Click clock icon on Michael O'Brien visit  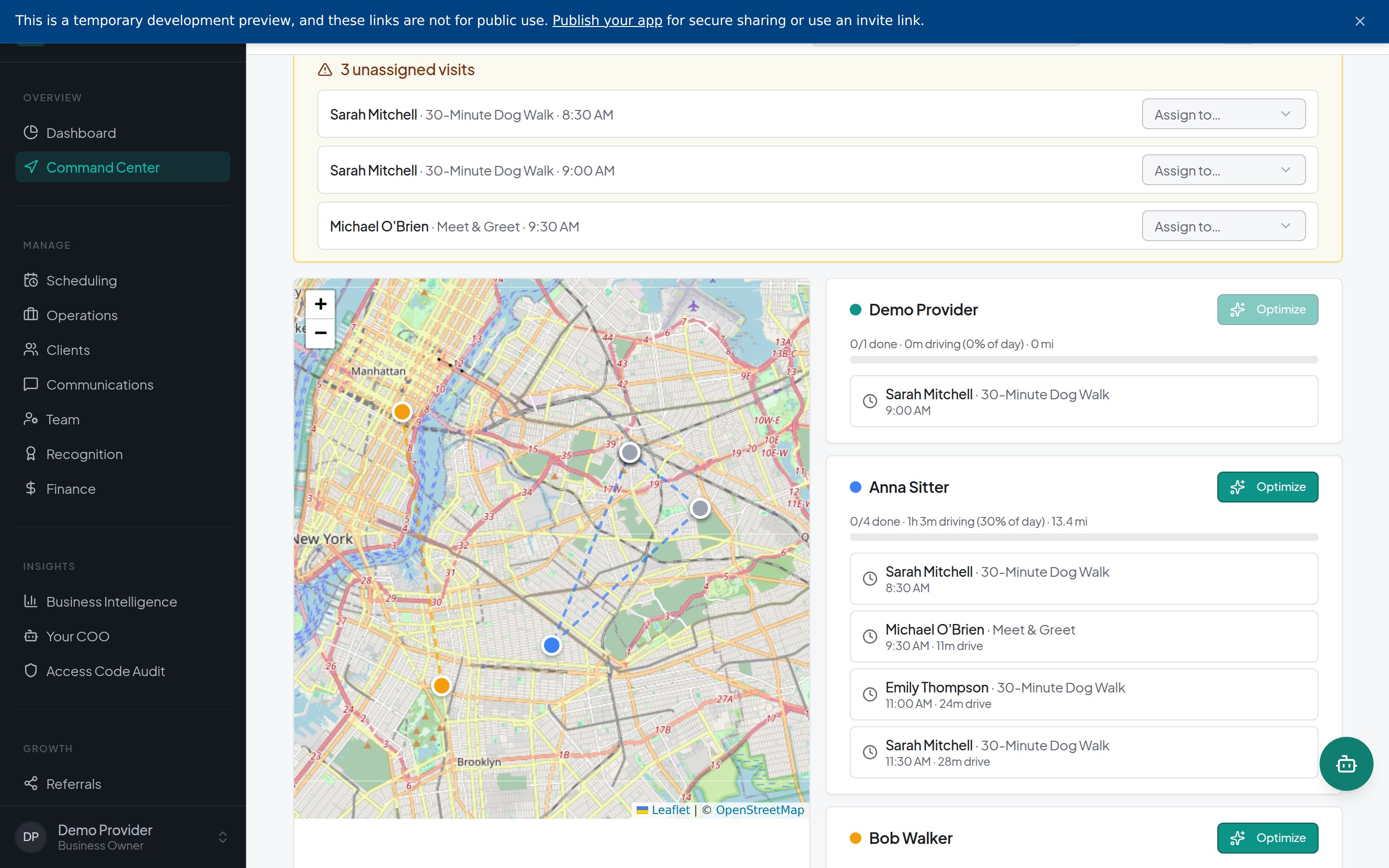click(x=870, y=637)
